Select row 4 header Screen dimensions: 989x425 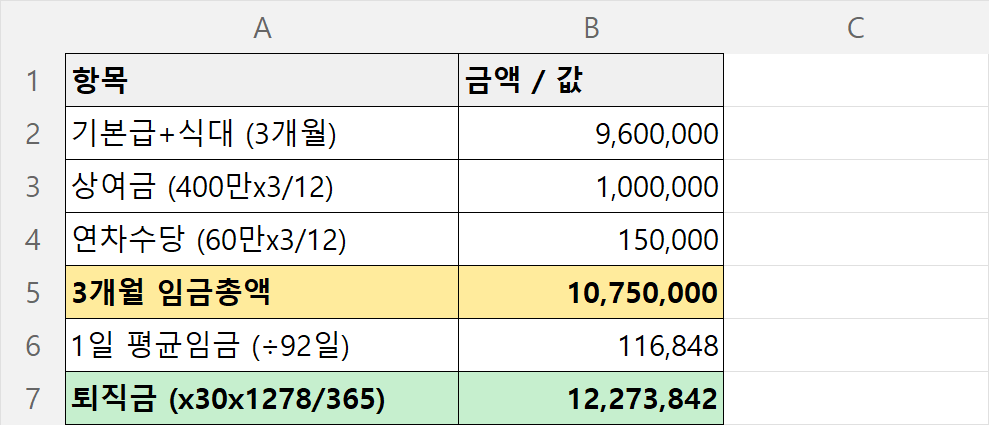coord(33,239)
